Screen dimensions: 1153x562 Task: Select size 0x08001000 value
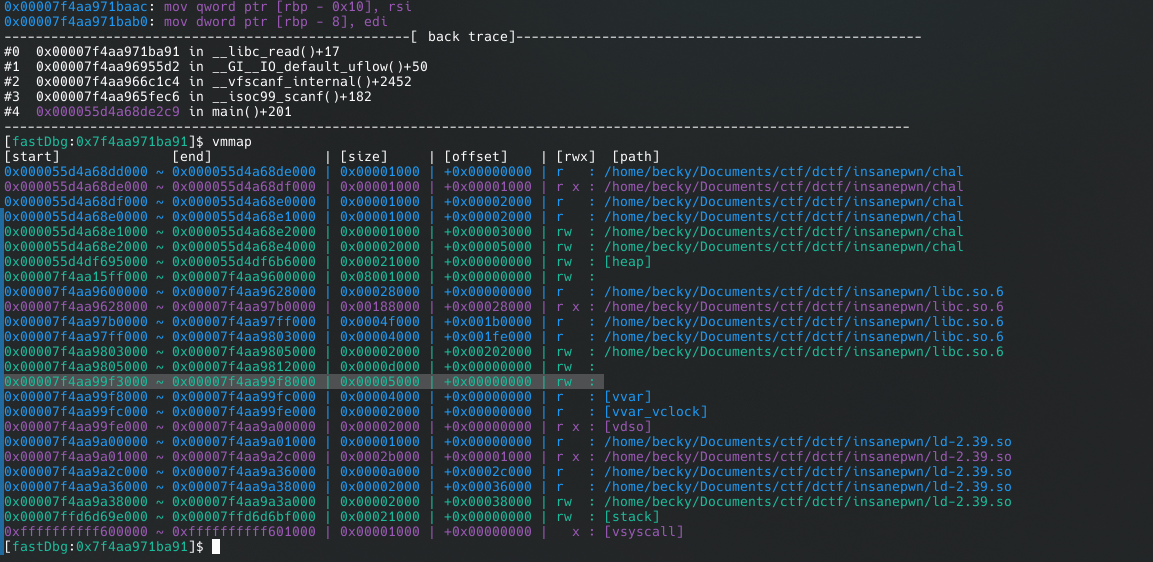tap(379, 277)
